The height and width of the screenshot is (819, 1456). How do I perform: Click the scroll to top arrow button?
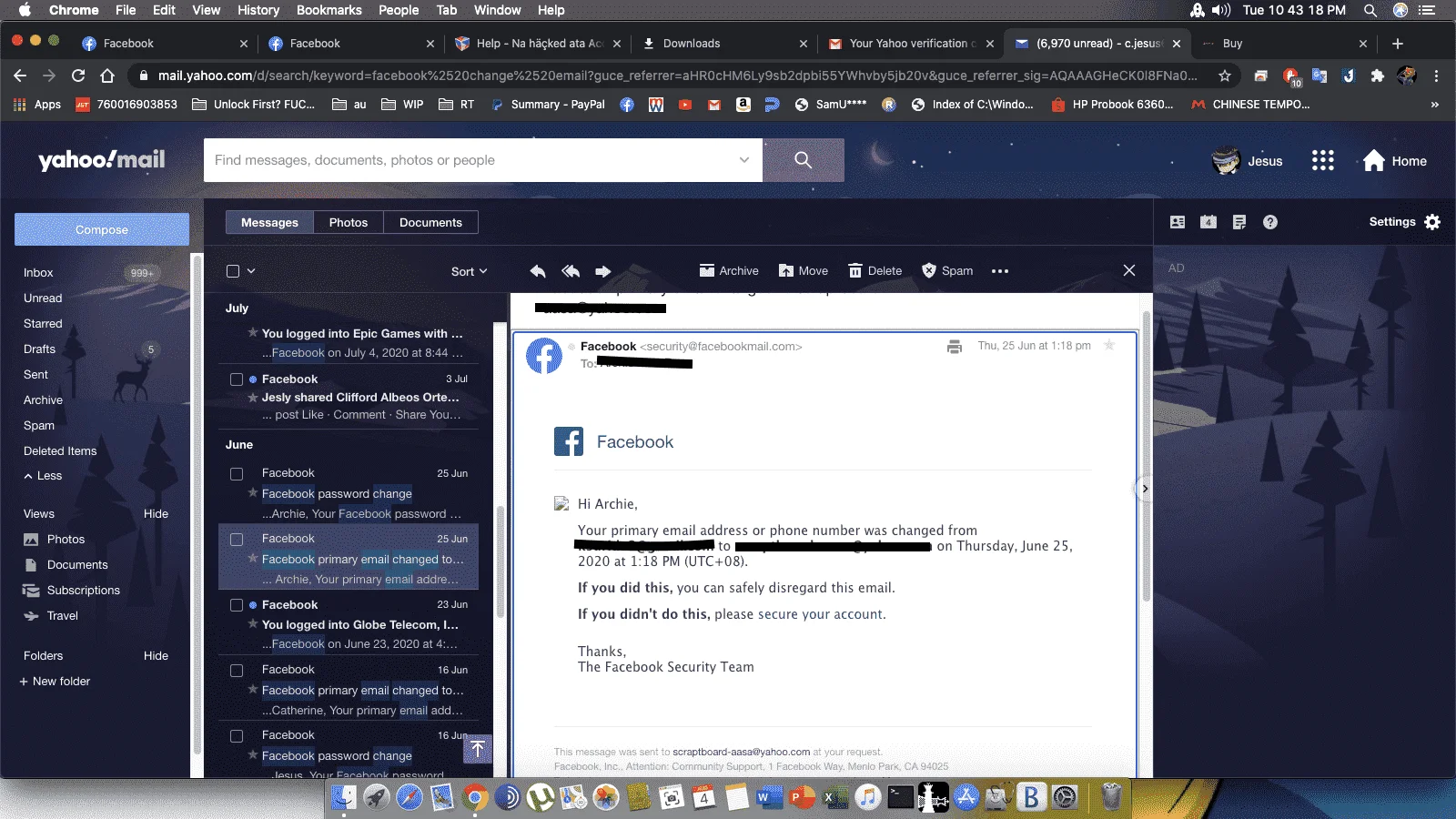click(478, 749)
